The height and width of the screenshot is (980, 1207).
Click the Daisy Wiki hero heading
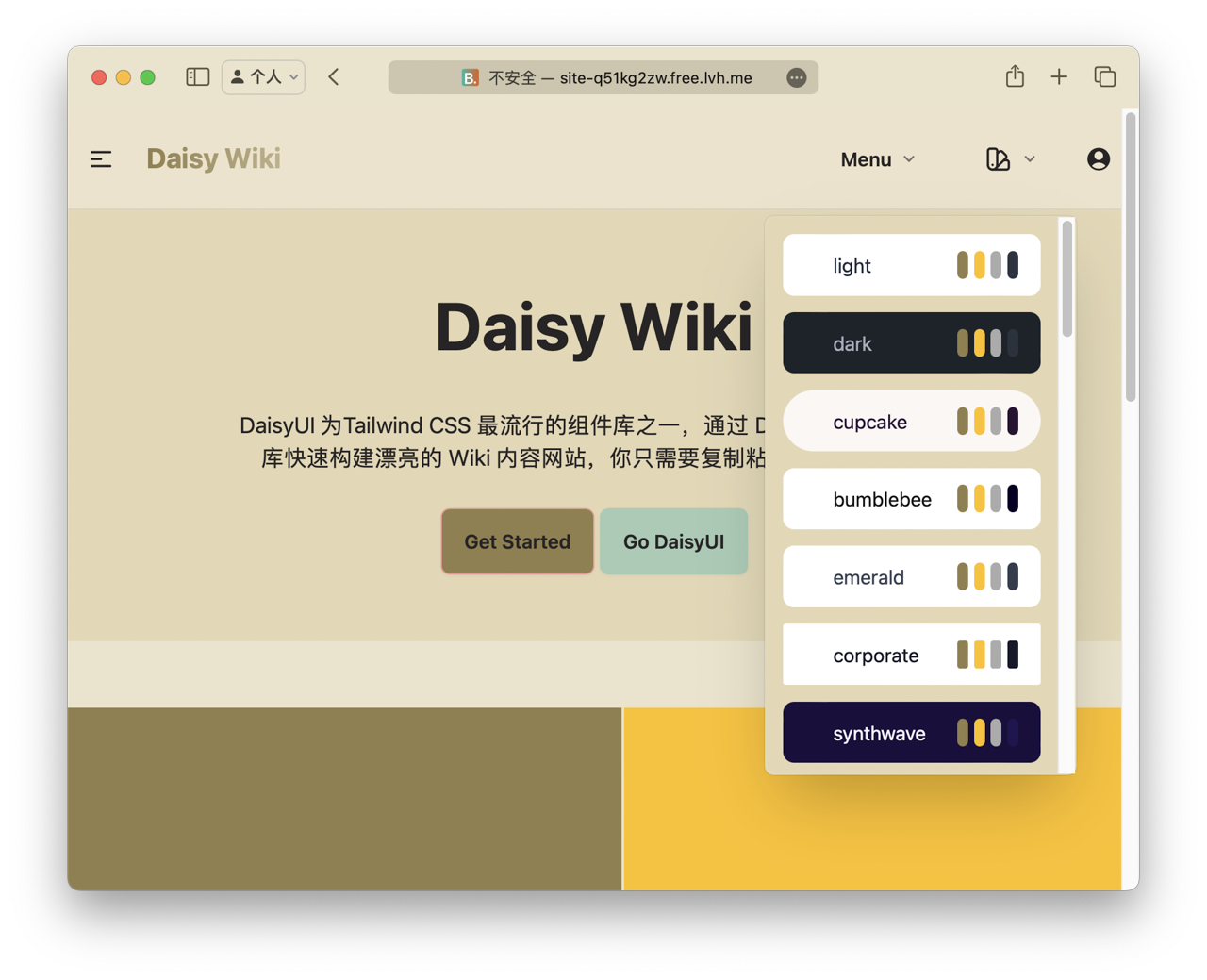[x=593, y=327]
